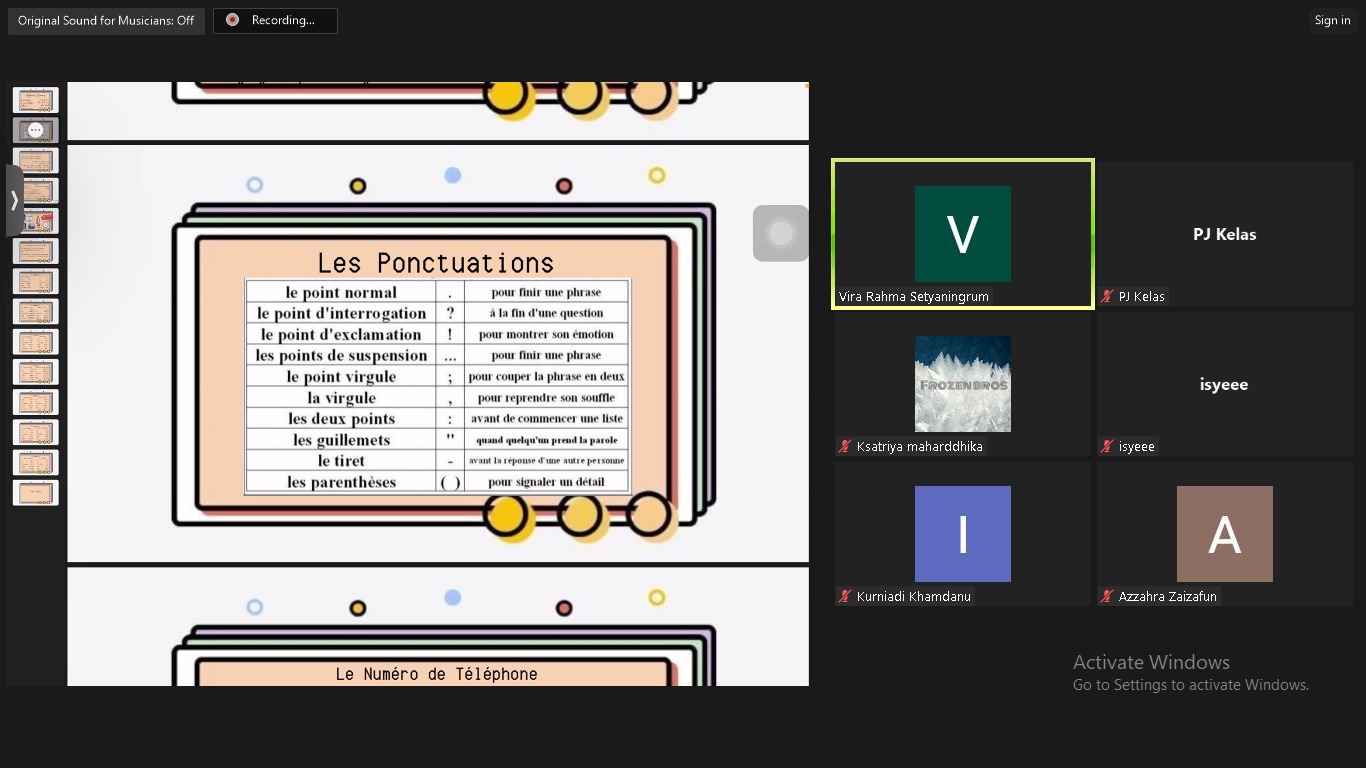Click the Les Ponctuations slide title

(435, 263)
